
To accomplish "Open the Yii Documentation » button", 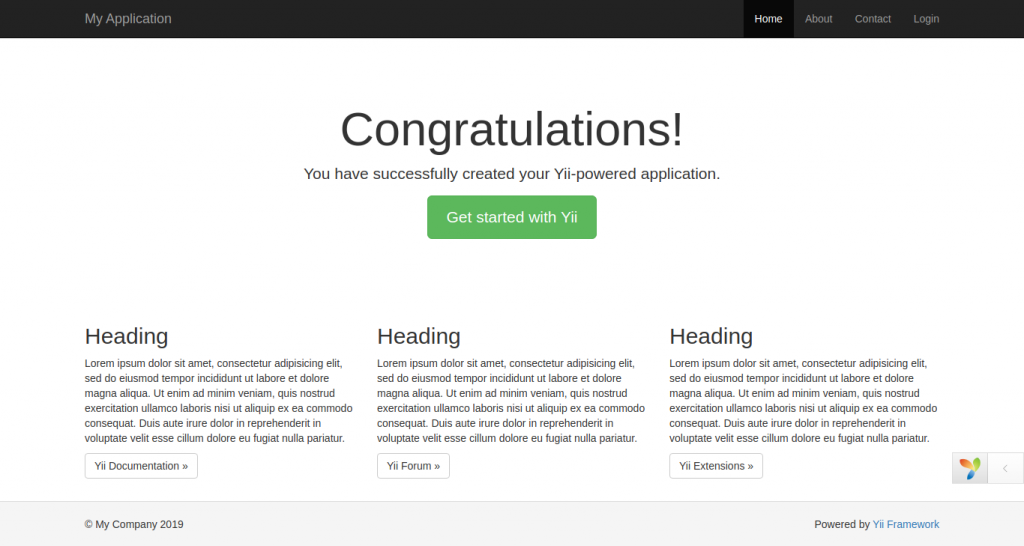I will coord(141,466).
